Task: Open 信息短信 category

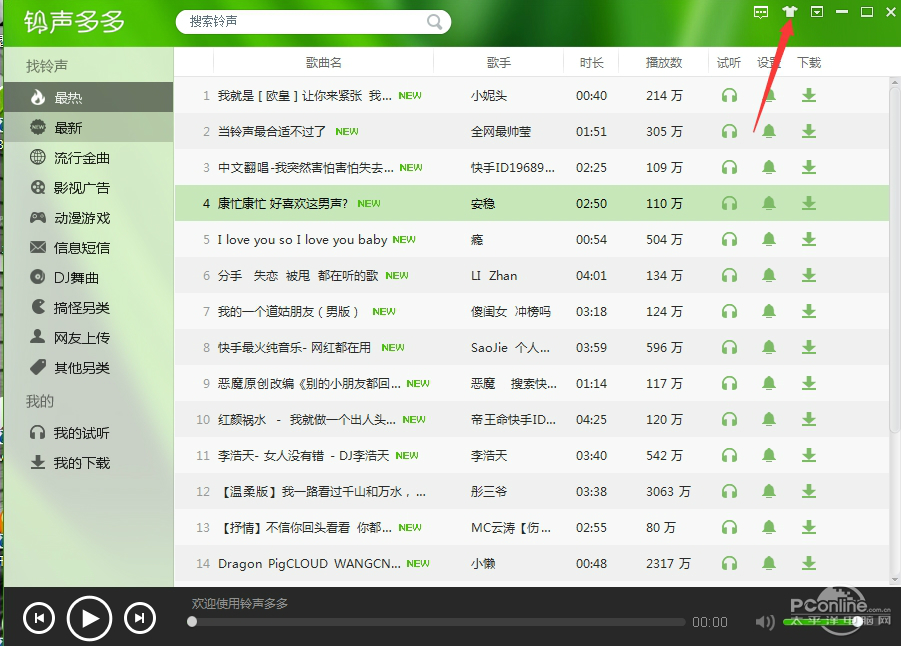Action: [88, 247]
